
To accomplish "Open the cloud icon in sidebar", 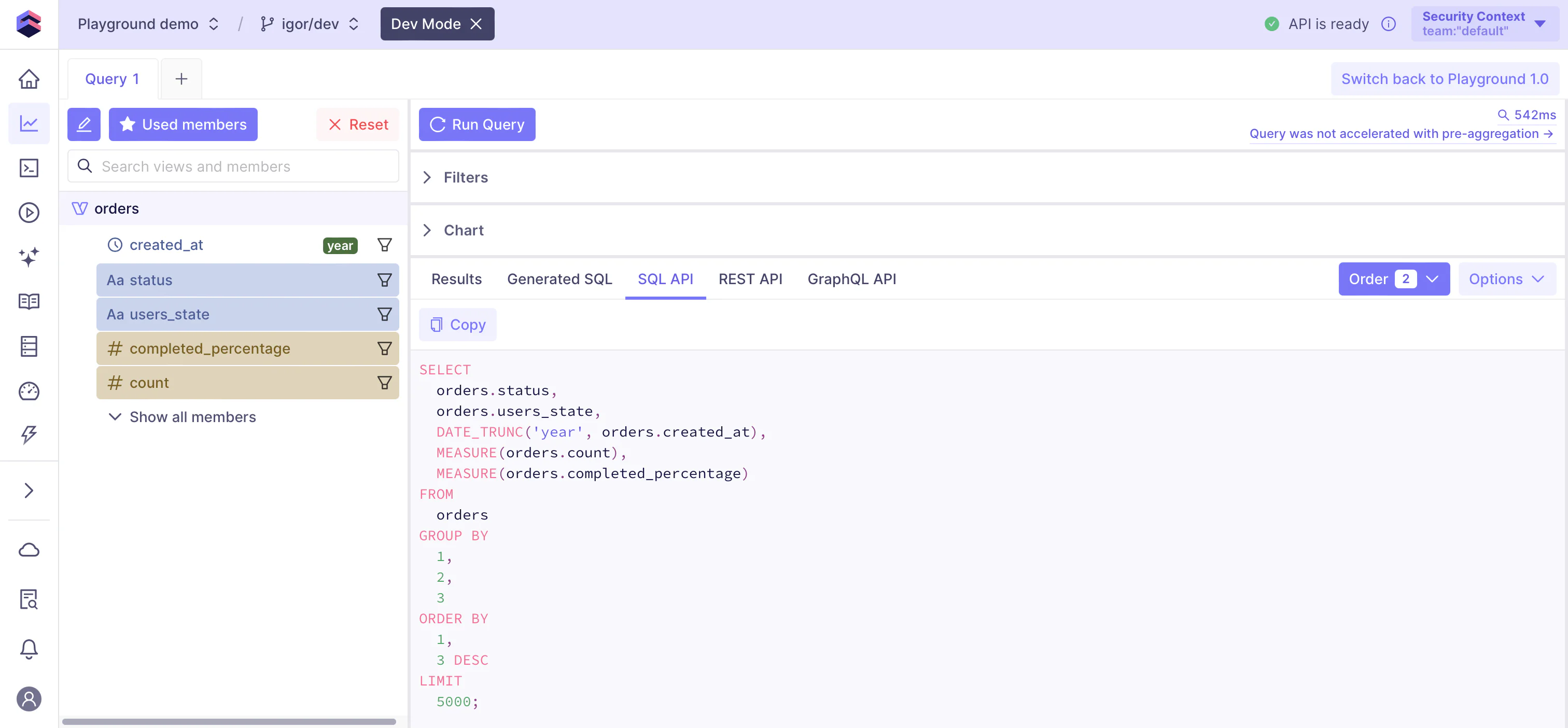I will tap(29, 550).
